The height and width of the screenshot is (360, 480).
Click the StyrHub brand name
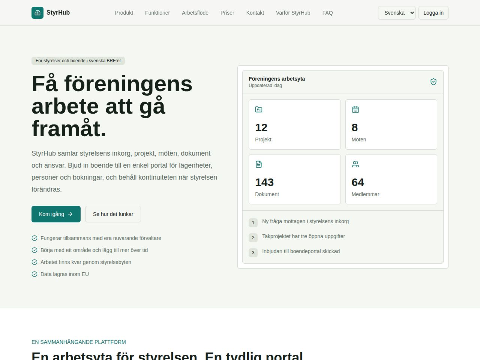(x=58, y=13)
